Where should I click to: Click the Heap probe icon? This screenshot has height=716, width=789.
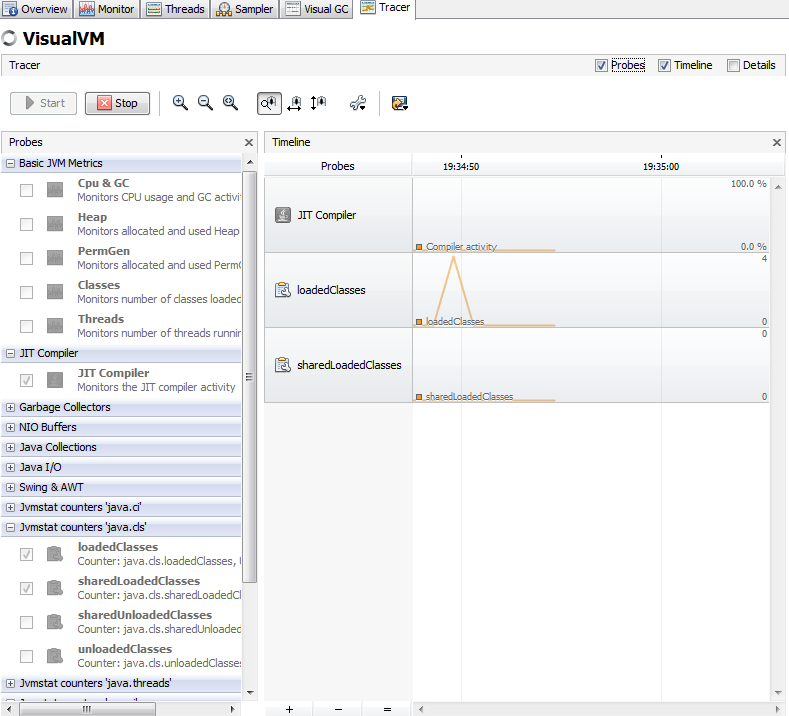coord(55,224)
